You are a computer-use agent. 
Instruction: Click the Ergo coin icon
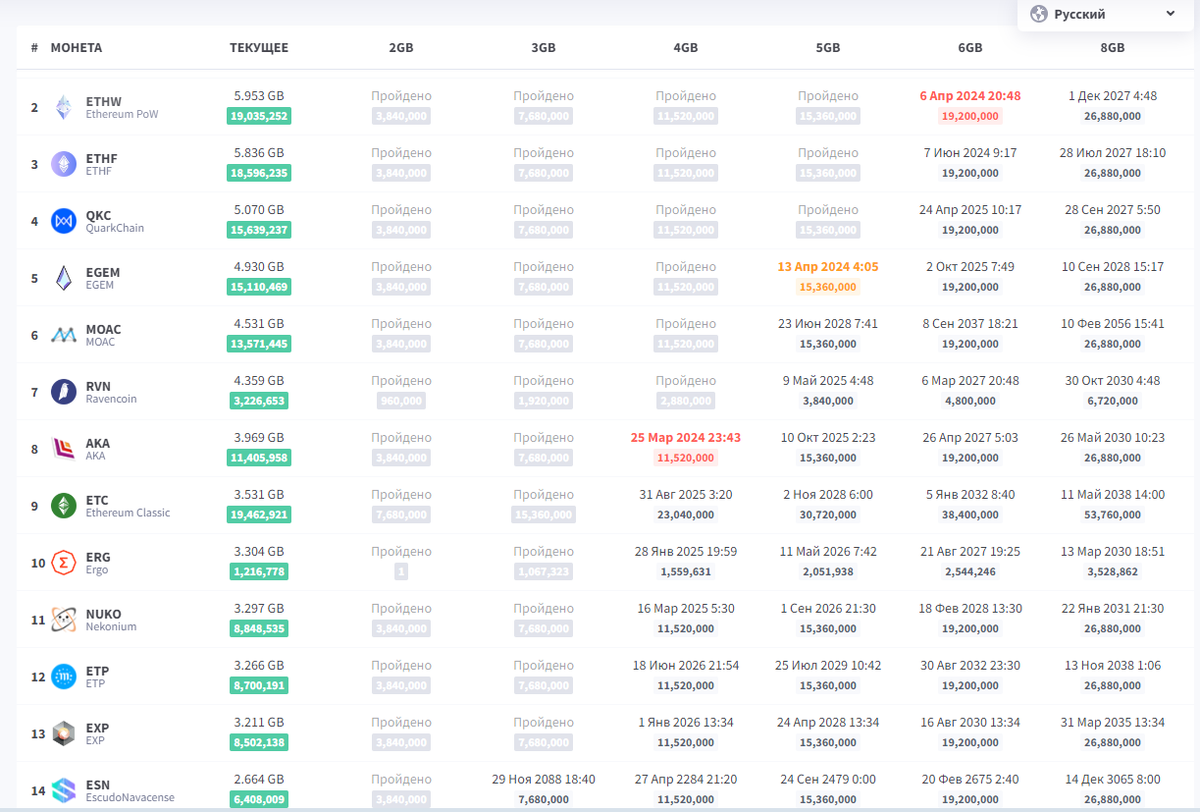coord(64,563)
